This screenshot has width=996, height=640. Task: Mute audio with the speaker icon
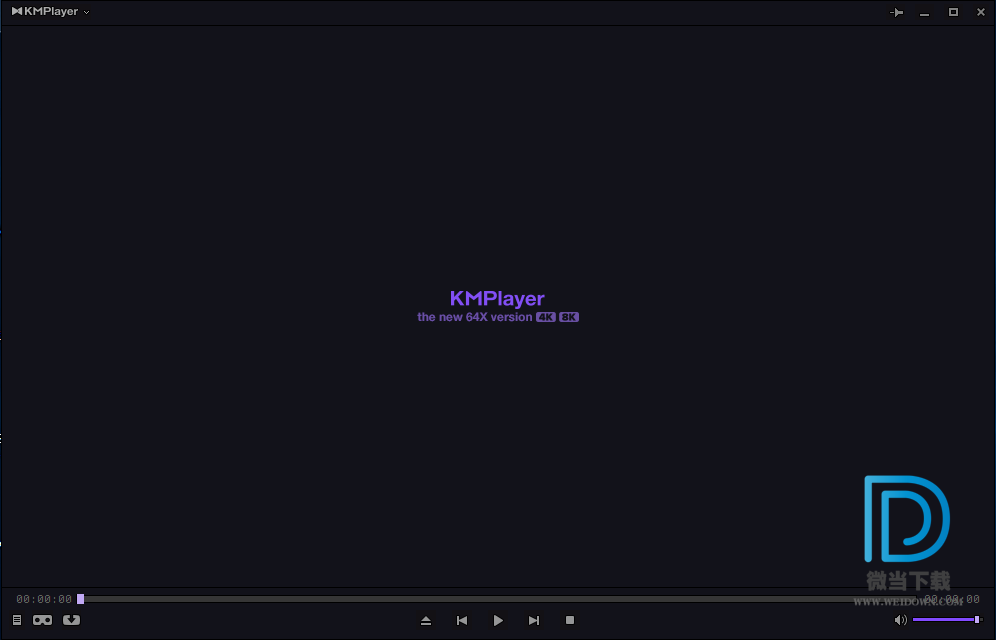pos(900,620)
